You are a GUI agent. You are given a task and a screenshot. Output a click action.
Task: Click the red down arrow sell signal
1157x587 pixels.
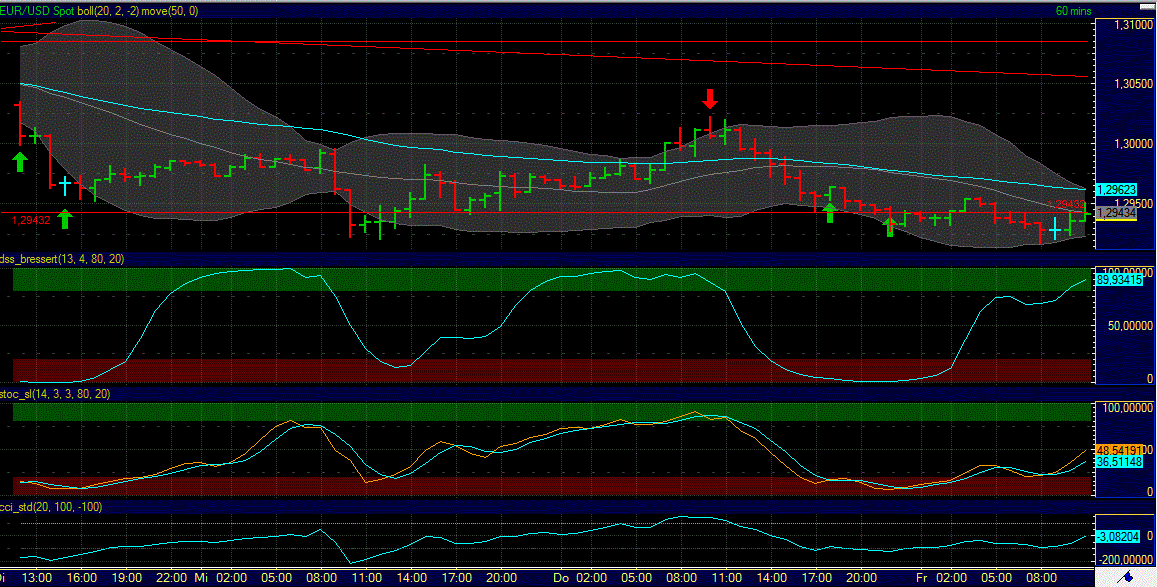710,100
